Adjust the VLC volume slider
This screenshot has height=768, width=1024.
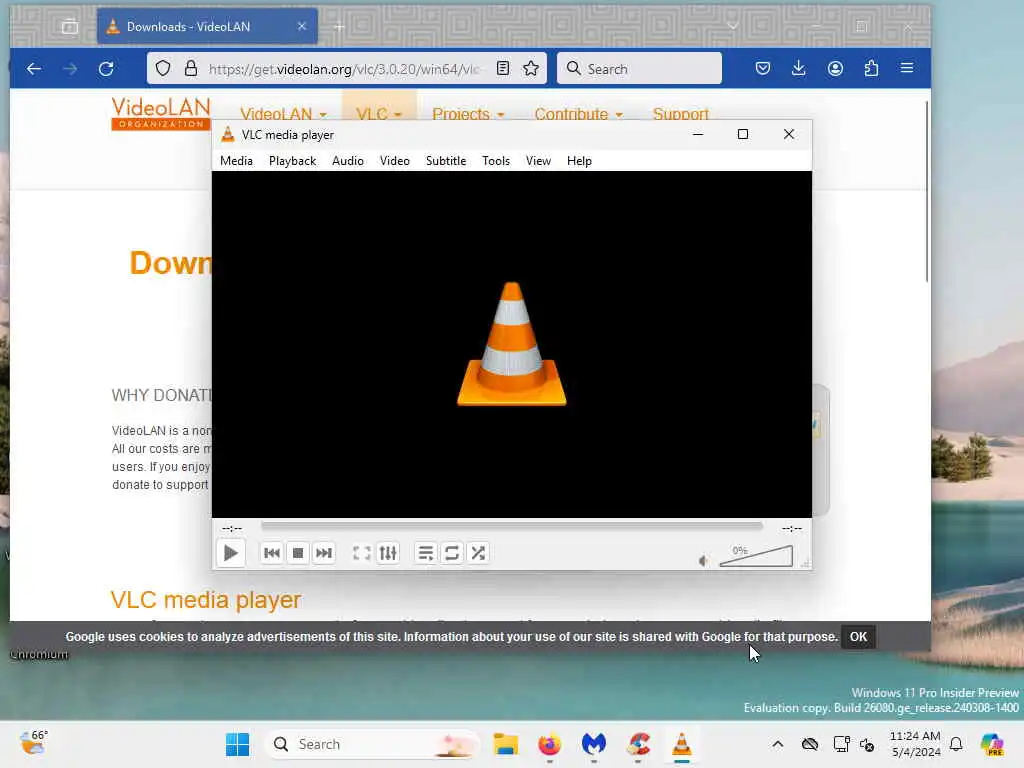(756, 556)
